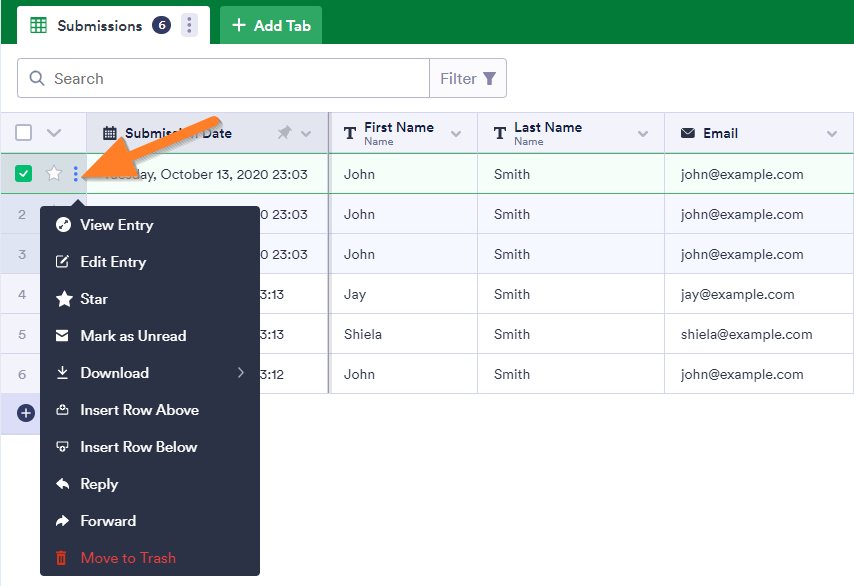This screenshot has width=854, height=586.
Task: Click the add new row plus icon
Action: pyautogui.click(x=26, y=413)
